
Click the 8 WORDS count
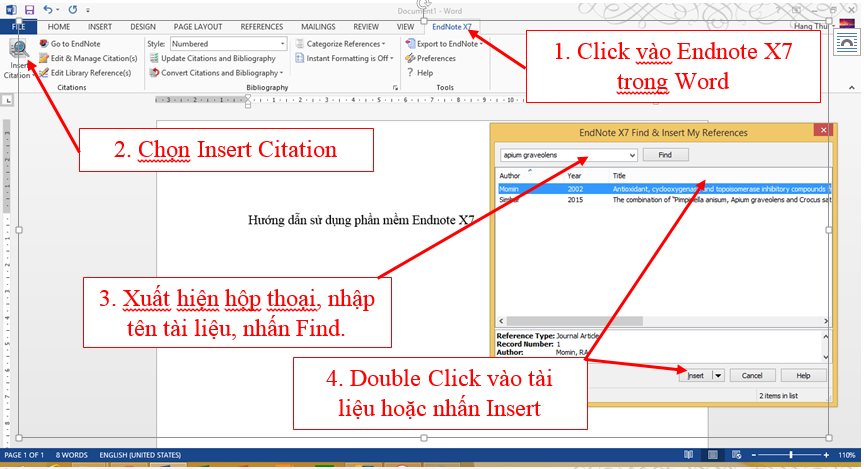click(x=72, y=455)
